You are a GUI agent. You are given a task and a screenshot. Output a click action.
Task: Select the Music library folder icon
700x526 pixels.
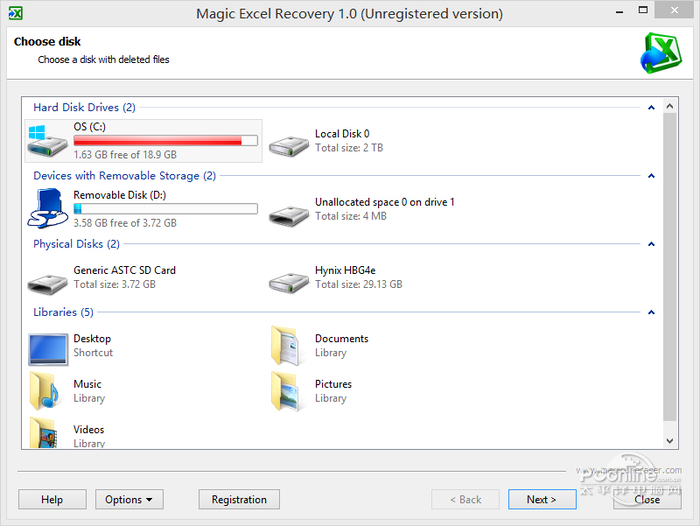click(x=45, y=391)
